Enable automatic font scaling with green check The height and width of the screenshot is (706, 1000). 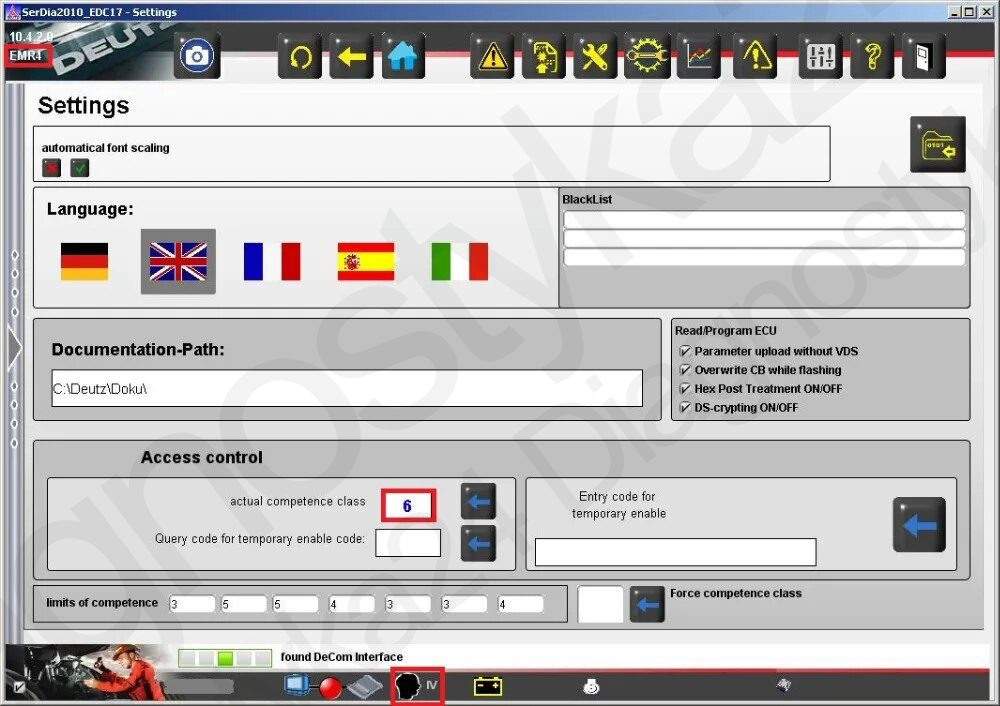click(80, 168)
